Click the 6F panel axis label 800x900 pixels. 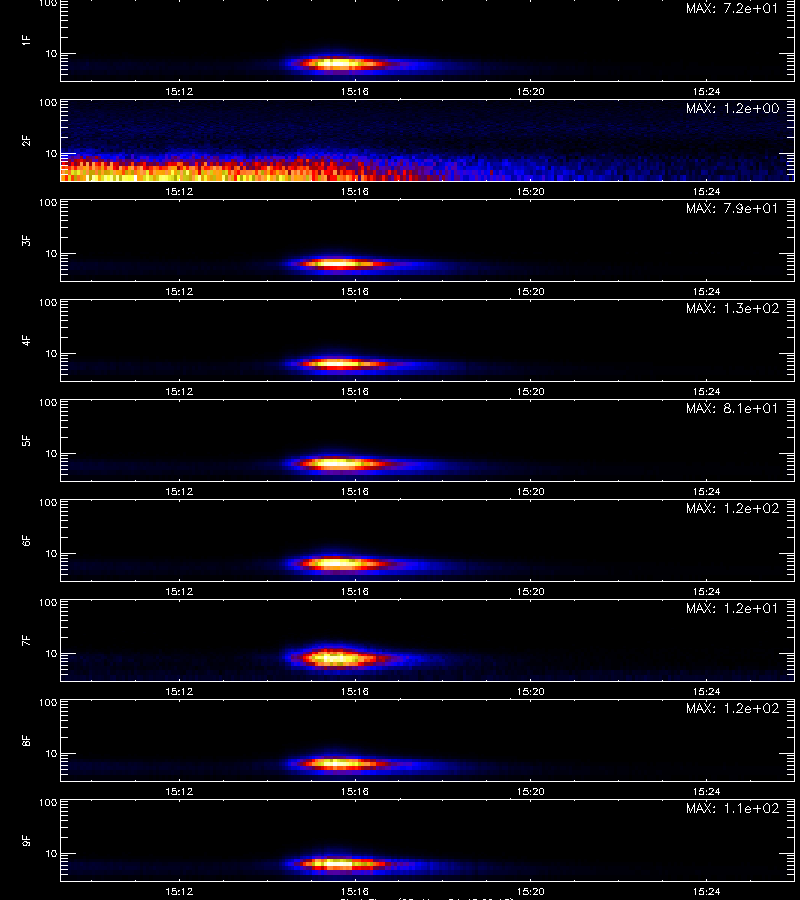tap(26, 541)
